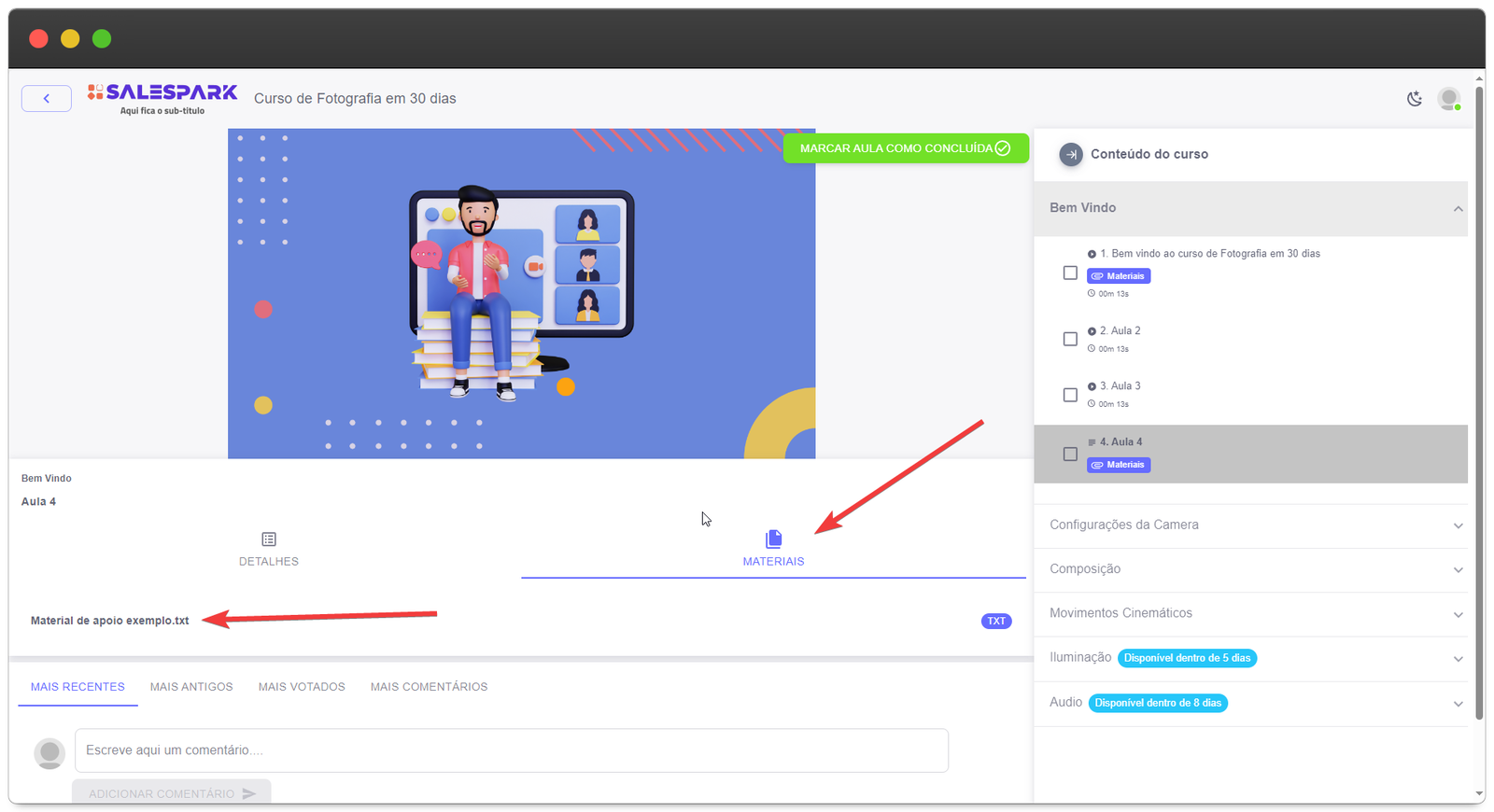Viewport: 1494px width, 812px height.
Task: Toggle dark mode moon icon
Action: 1415,99
